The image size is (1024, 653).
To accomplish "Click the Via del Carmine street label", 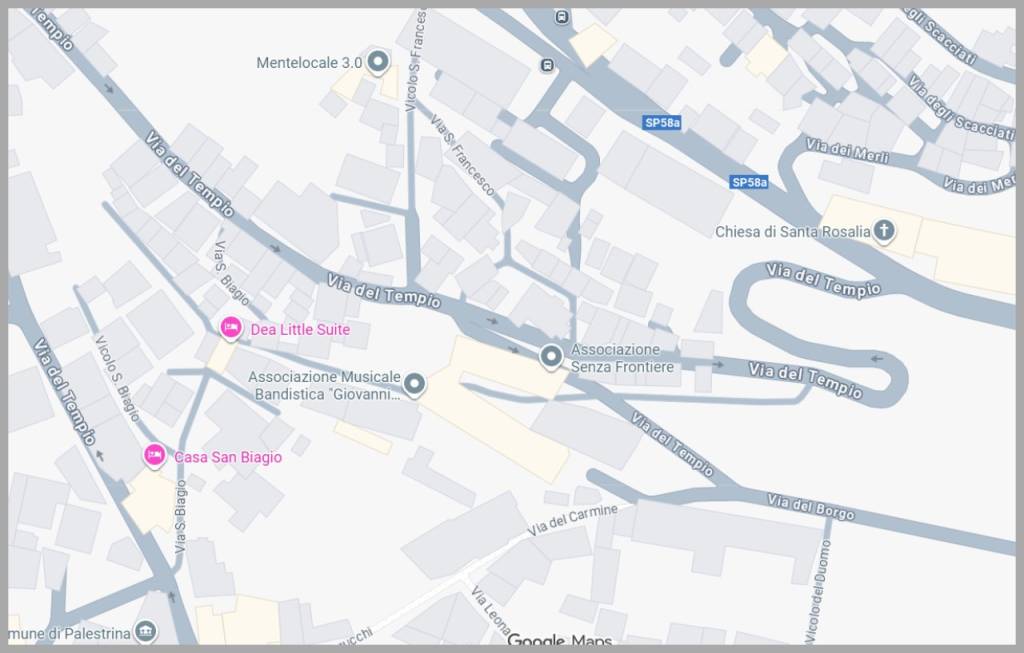I will tap(573, 520).
